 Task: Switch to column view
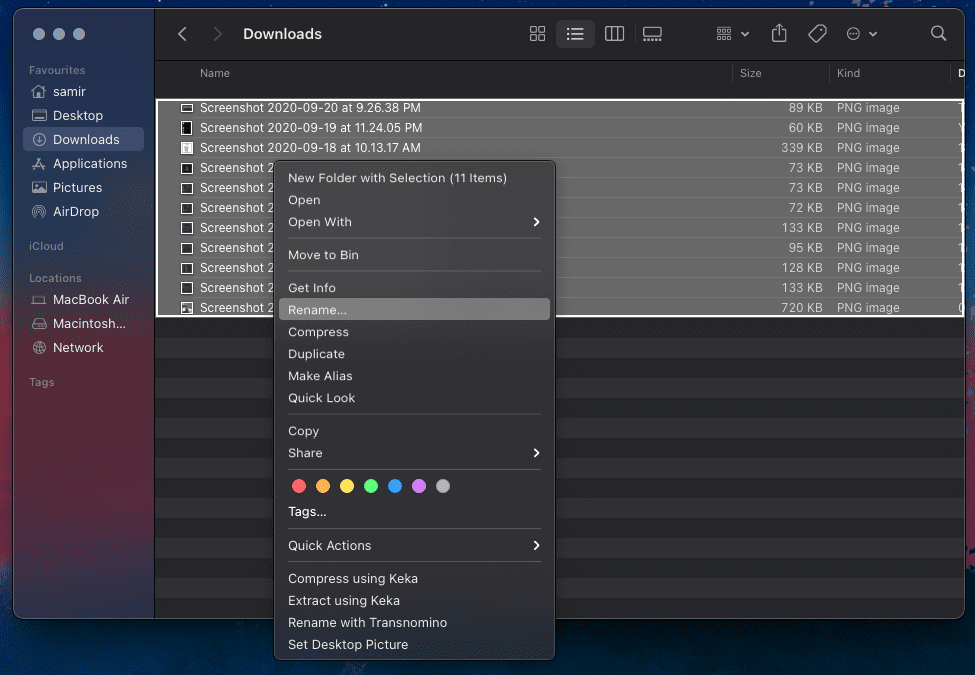point(614,34)
